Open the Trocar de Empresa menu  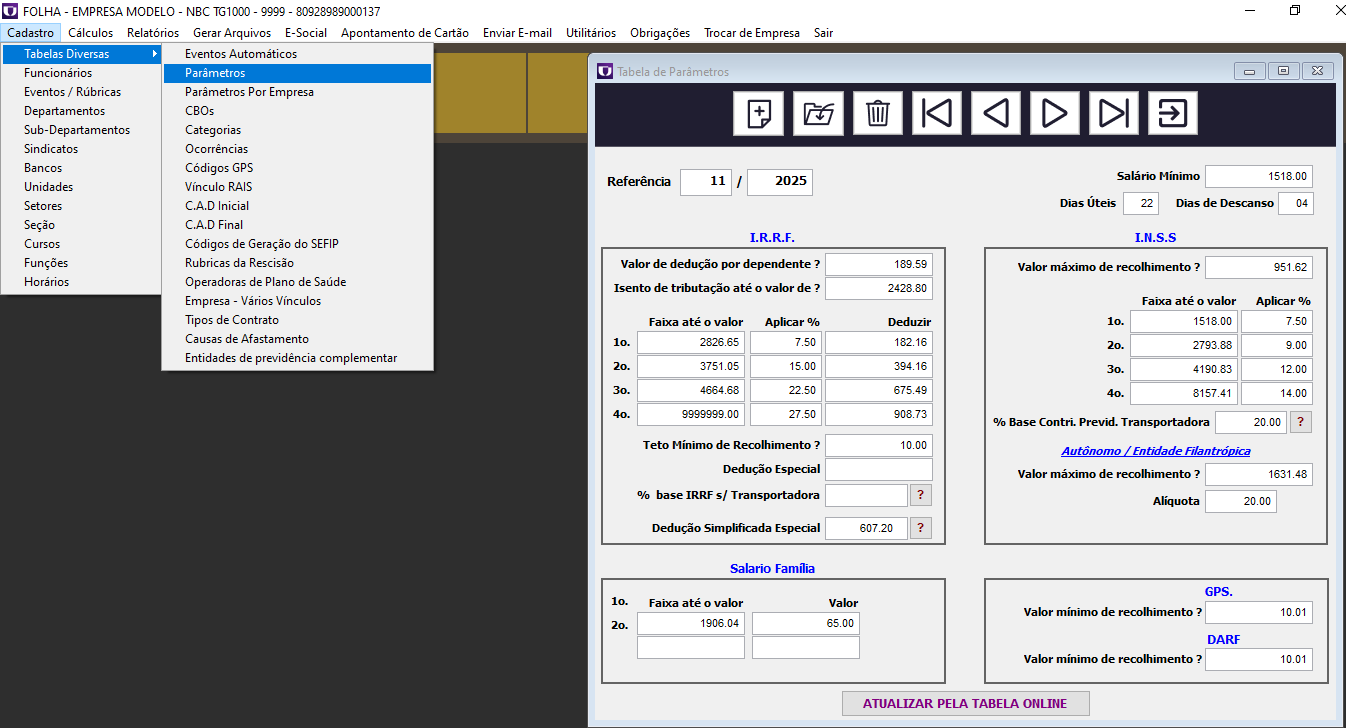click(752, 33)
